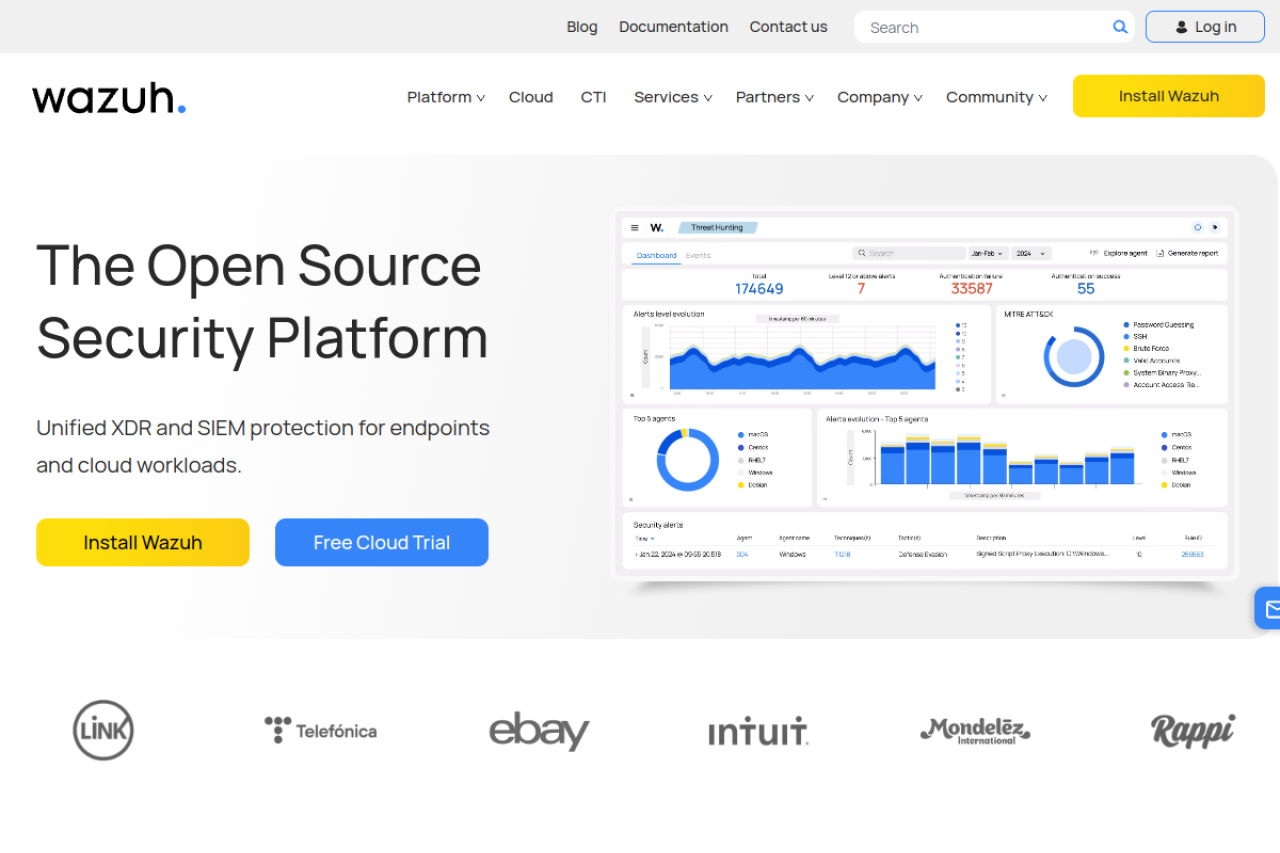
Task: Click the eBay logo
Action: click(x=539, y=731)
